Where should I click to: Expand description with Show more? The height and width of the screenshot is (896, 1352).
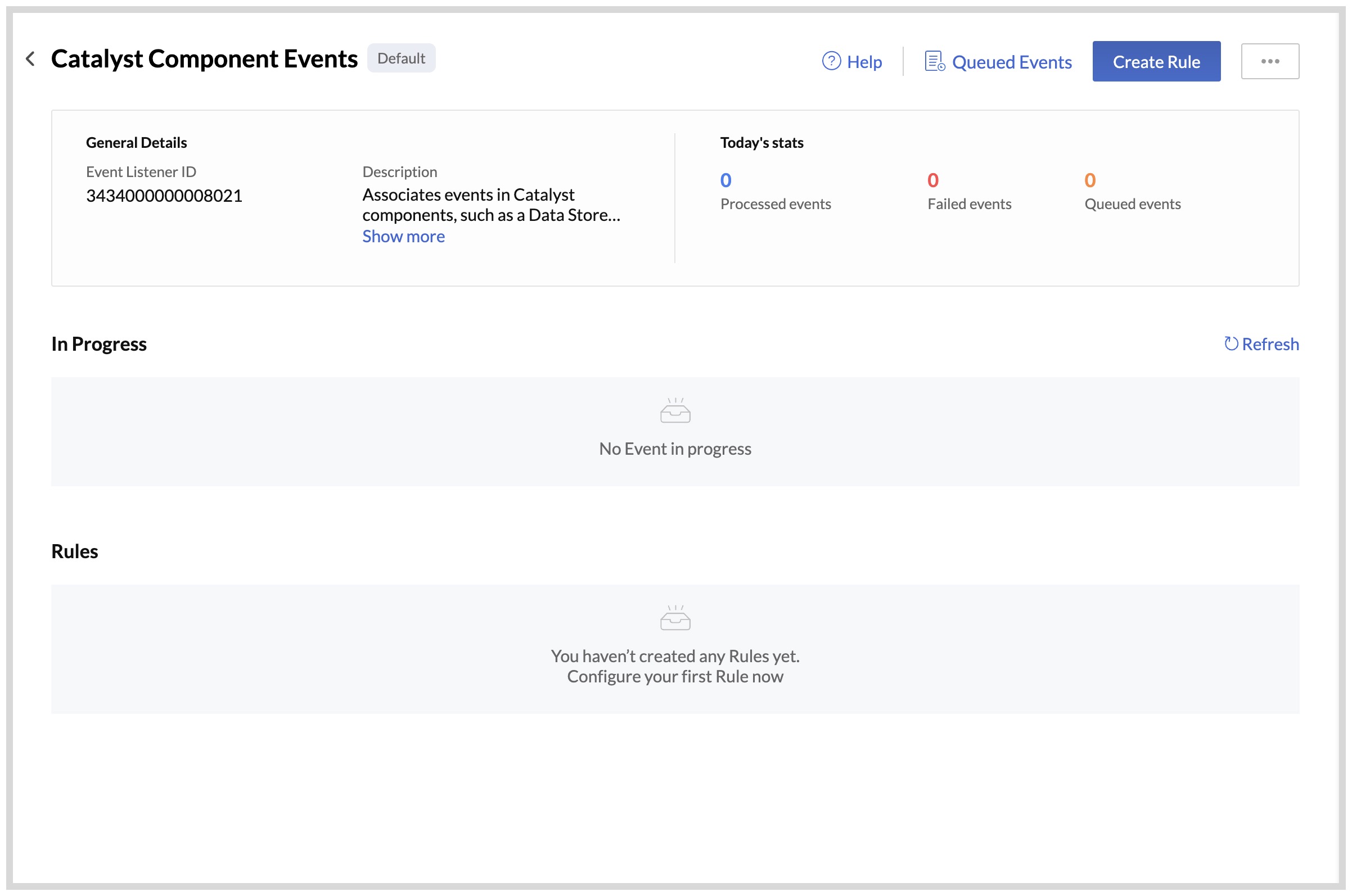[403, 237]
